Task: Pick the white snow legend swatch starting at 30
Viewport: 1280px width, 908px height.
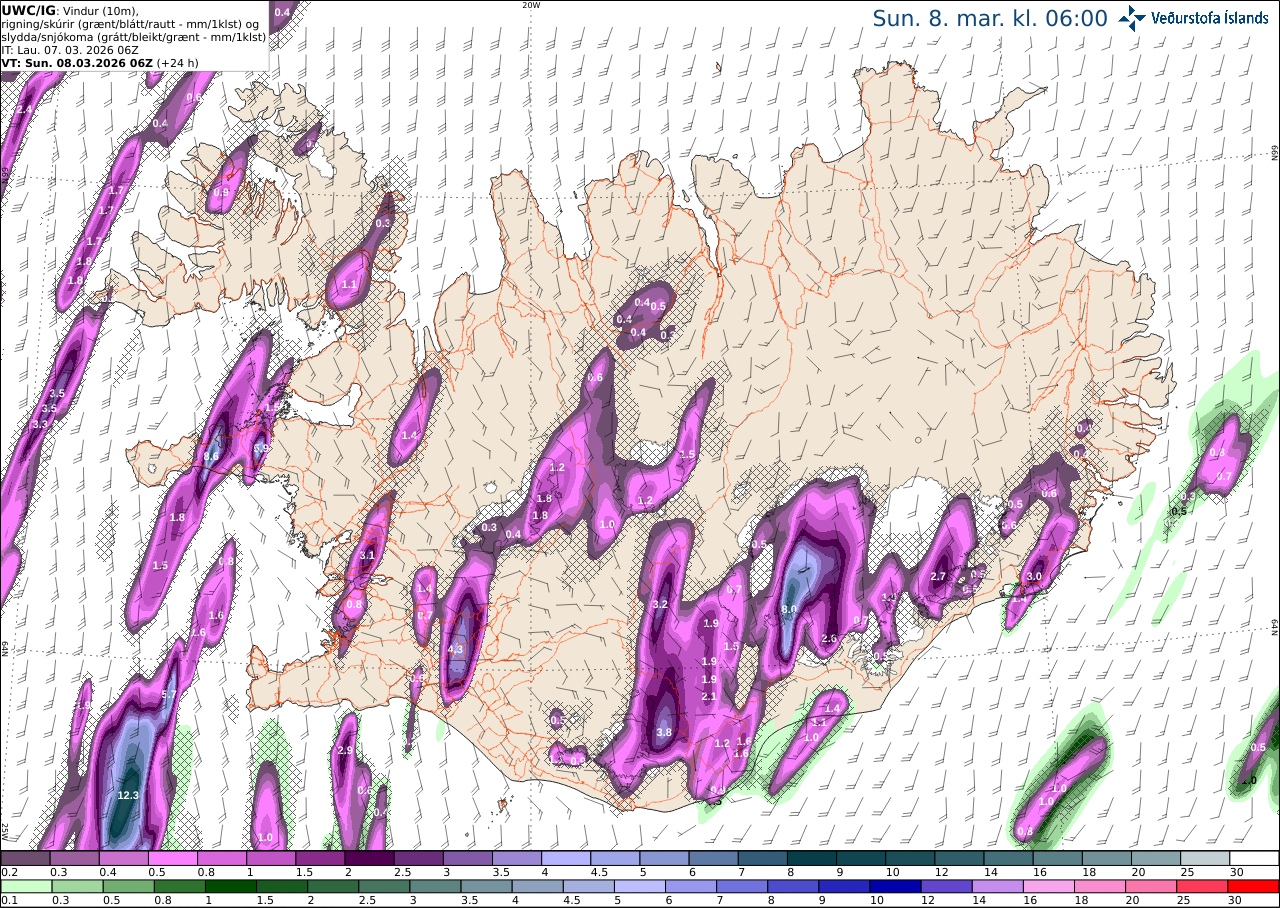Action: (1255, 858)
